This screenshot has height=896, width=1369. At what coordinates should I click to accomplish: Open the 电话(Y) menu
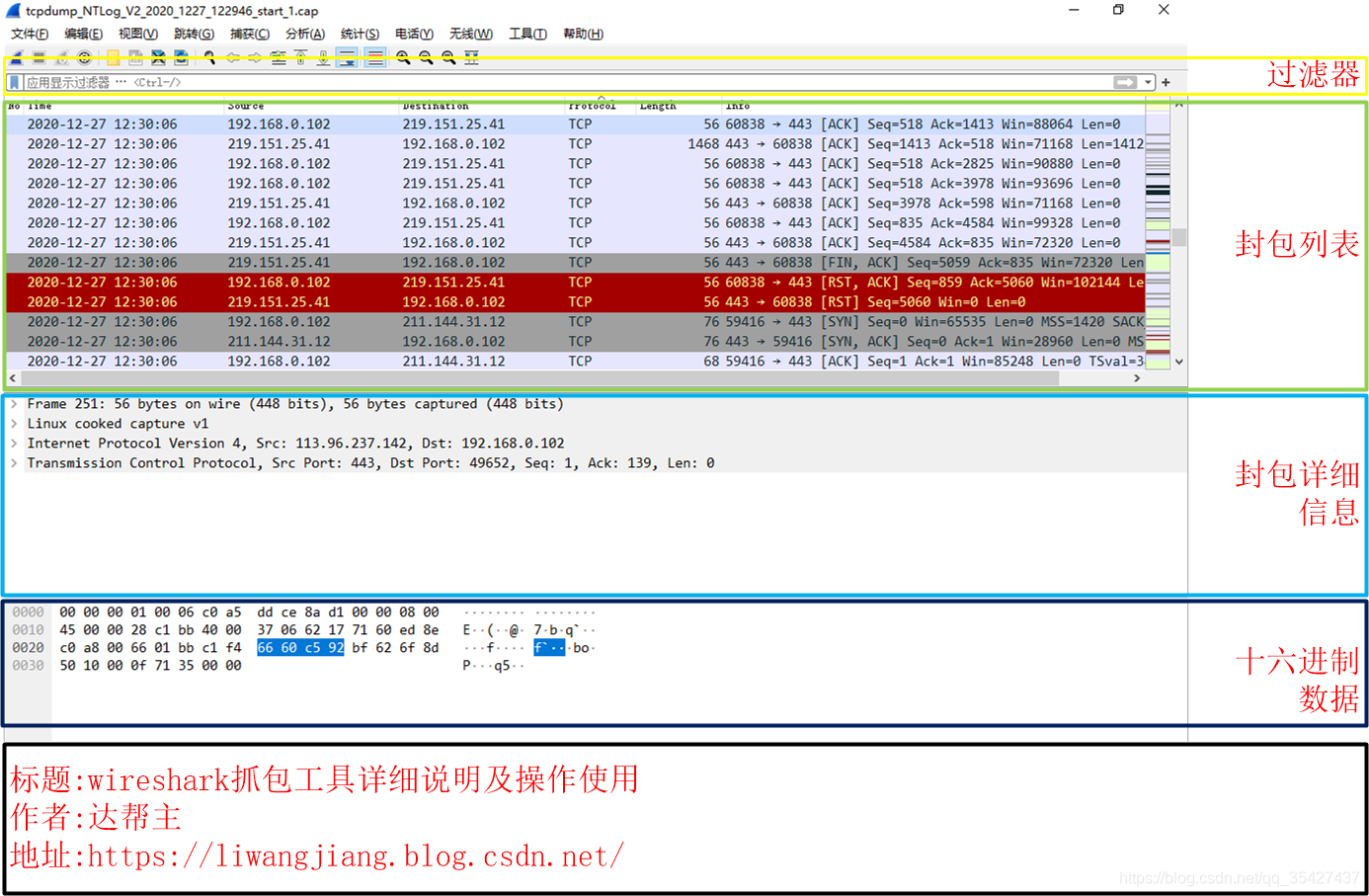[x=414, y=34]
